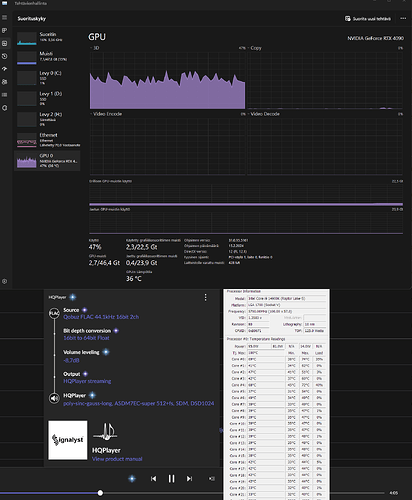This screenshot has width=412, height=500.
Task: Click 'Suorita uusi tehtävä' run new task button
Action: coord(368,19)
